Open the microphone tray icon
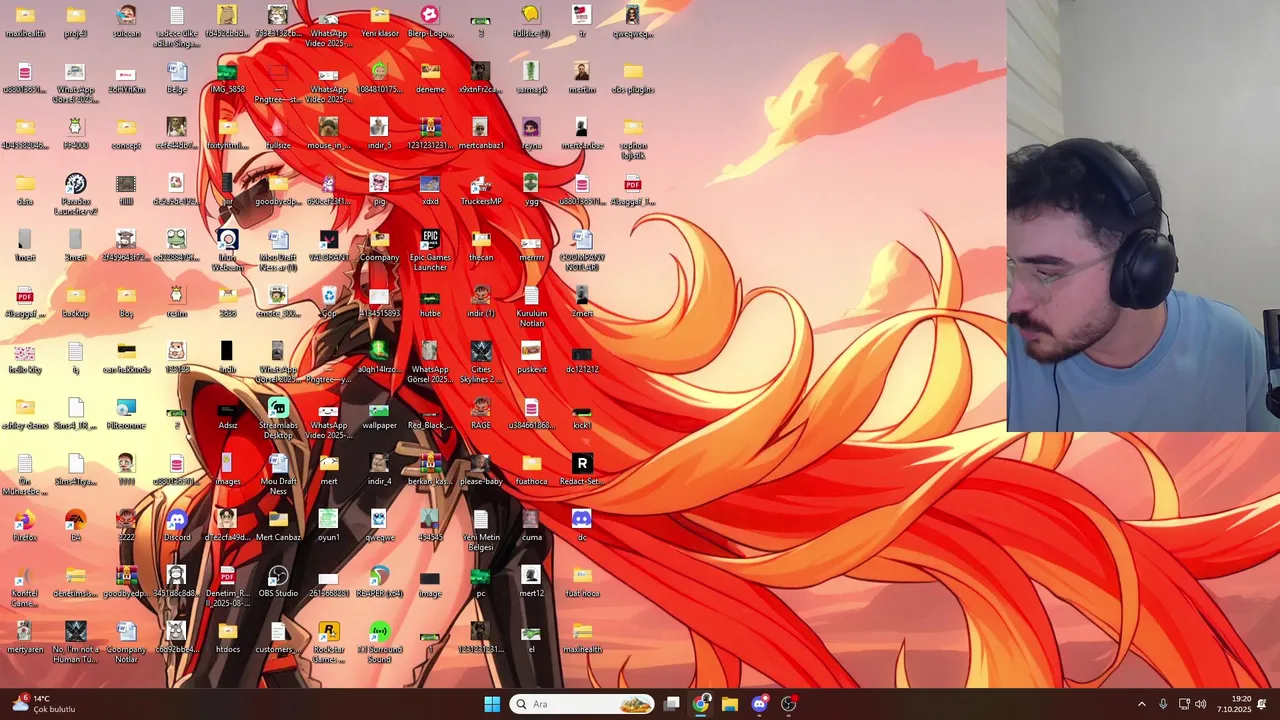The height and width of the screenshot is (720, 1280). tap(1163, 704)
